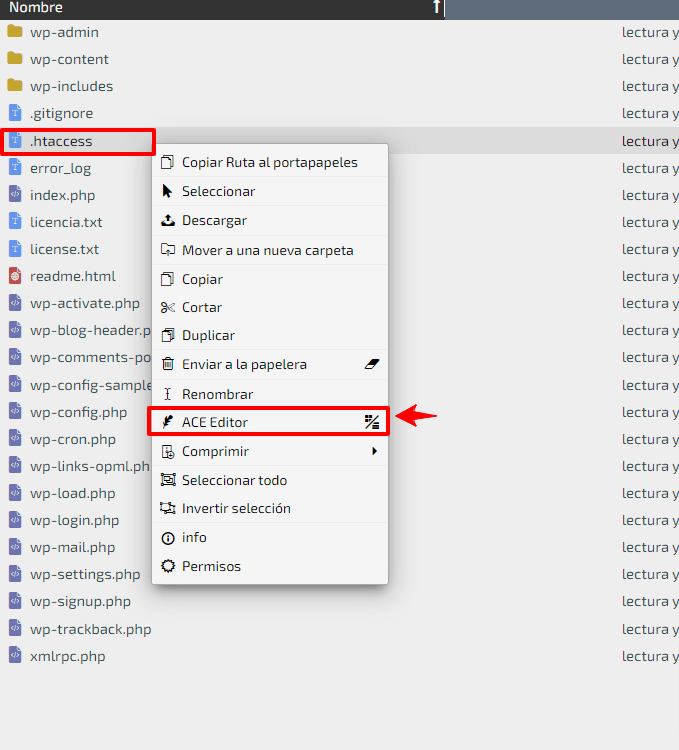Click the archive icon beside Comprimir
Viewport: 679px width, 750px height.
pyautogui.click(x=167, y=452)
